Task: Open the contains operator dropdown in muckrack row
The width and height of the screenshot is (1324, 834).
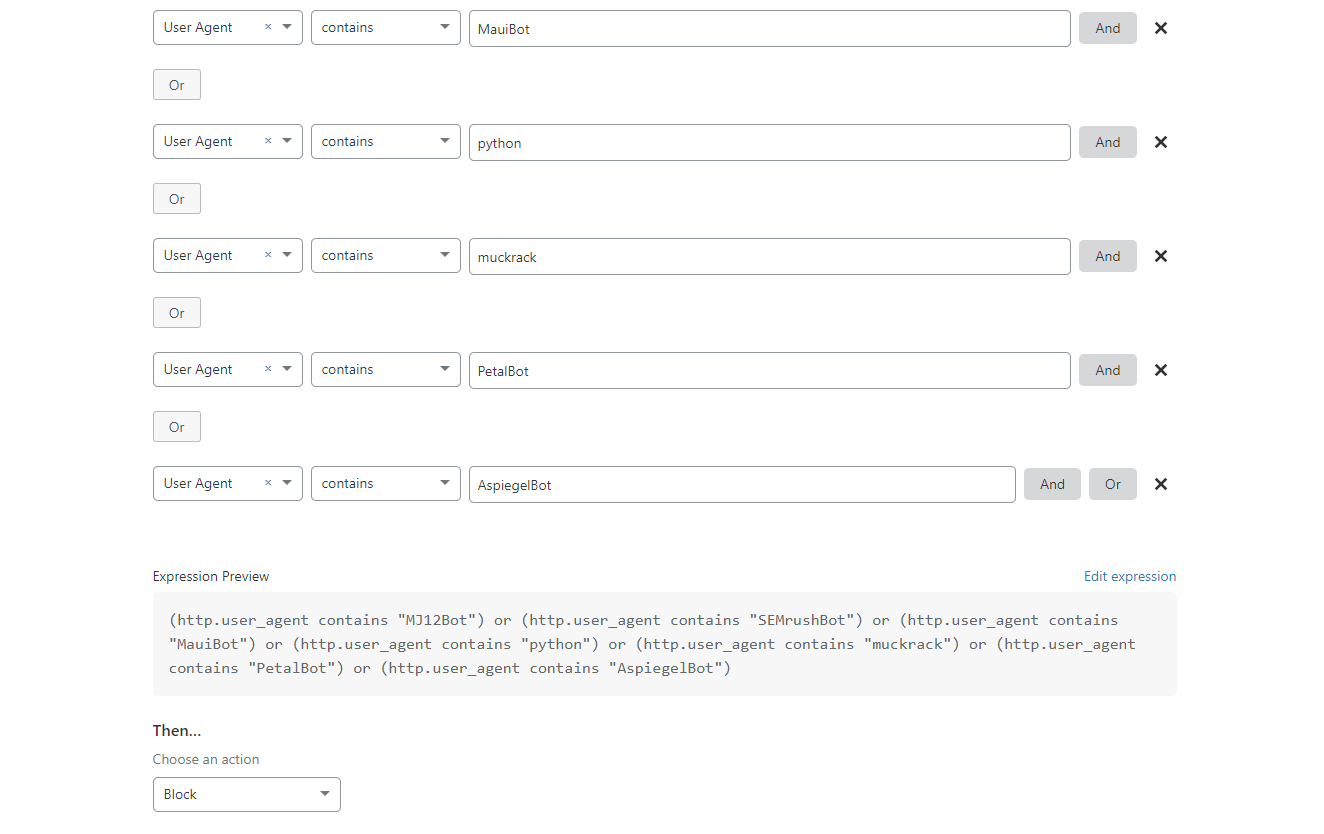Action: click(x=386, y=256)
